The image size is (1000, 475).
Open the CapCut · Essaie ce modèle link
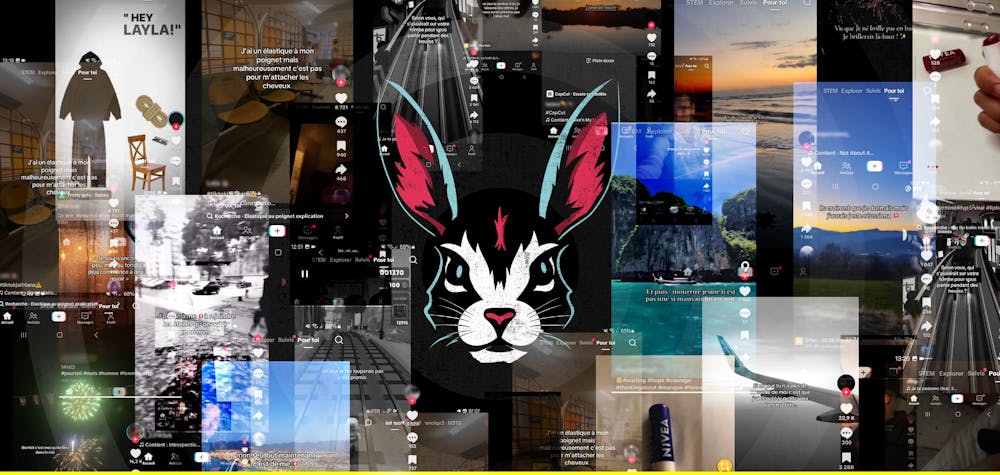(x=575, y=93)
